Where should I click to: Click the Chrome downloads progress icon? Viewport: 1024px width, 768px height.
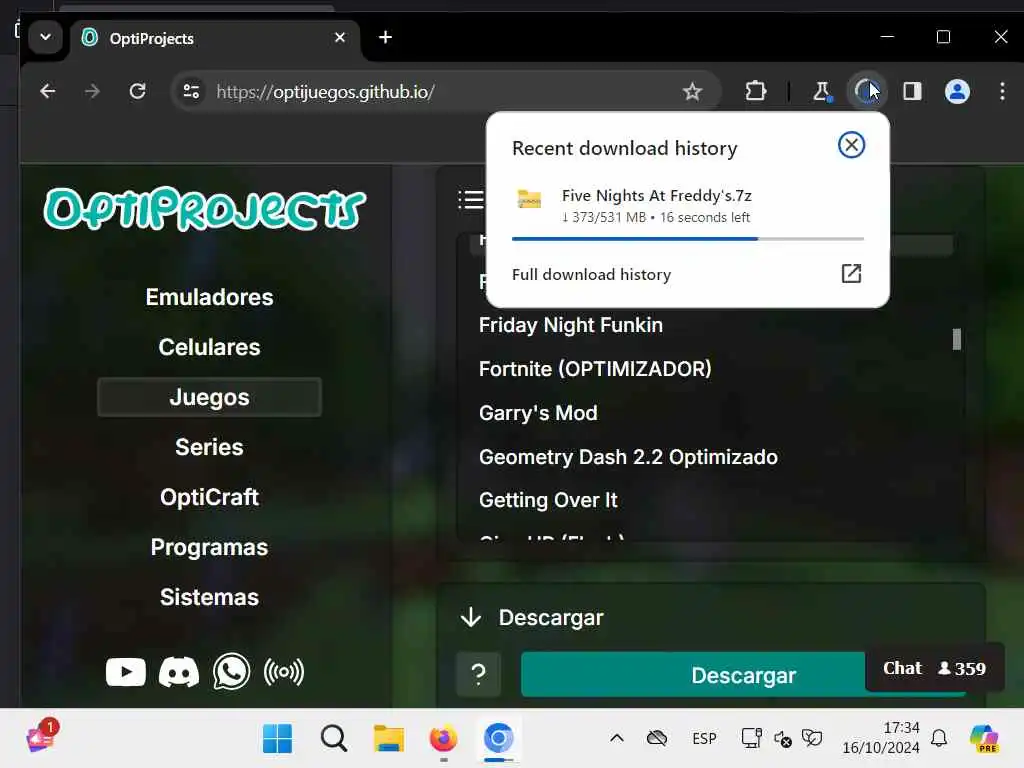867,91
